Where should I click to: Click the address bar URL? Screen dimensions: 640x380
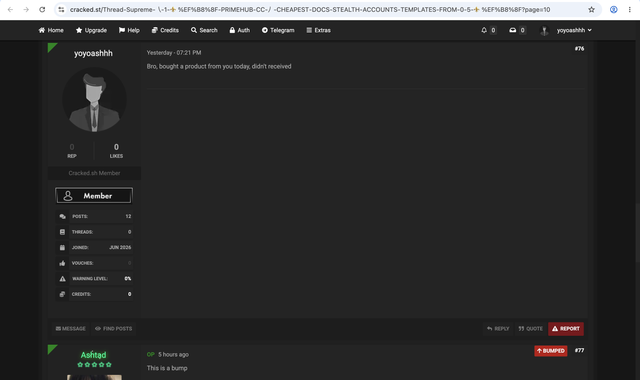pos(310,9)
